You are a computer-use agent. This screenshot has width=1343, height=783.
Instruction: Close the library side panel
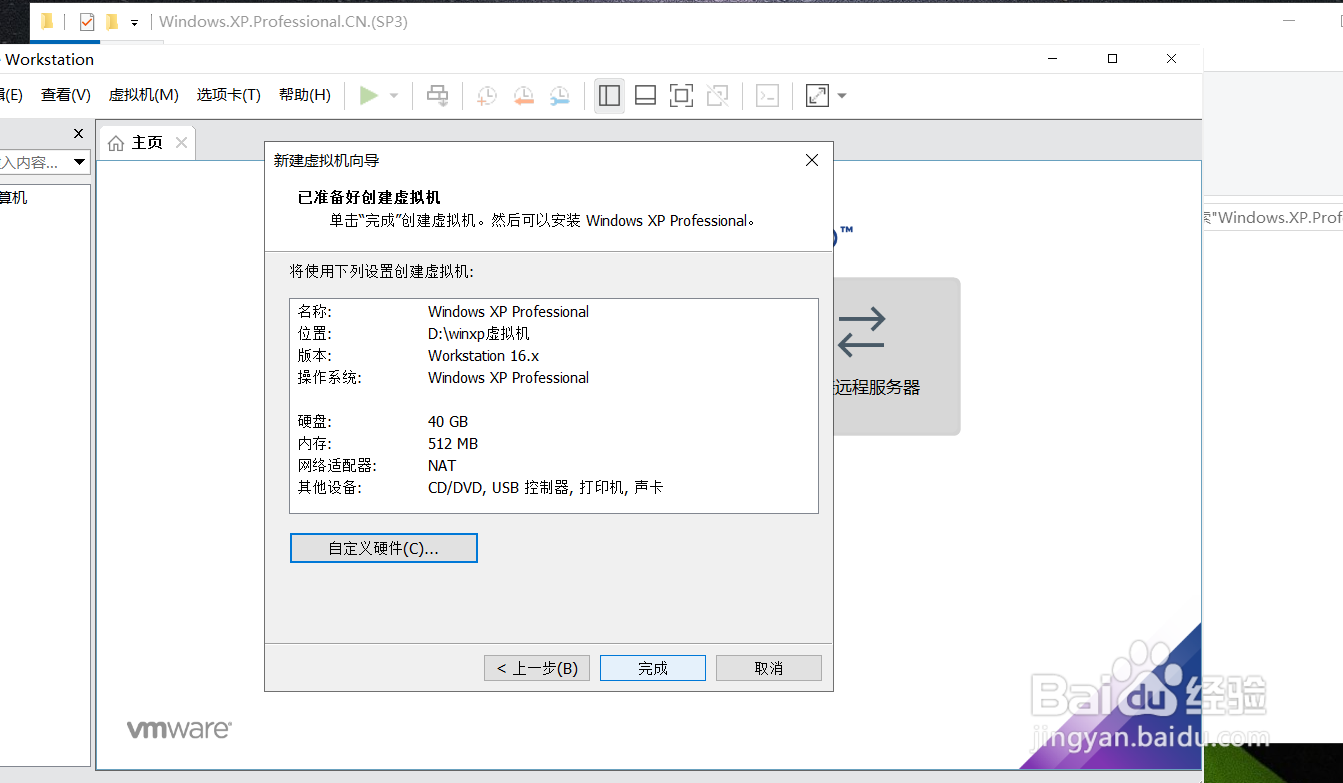[79, 134]
